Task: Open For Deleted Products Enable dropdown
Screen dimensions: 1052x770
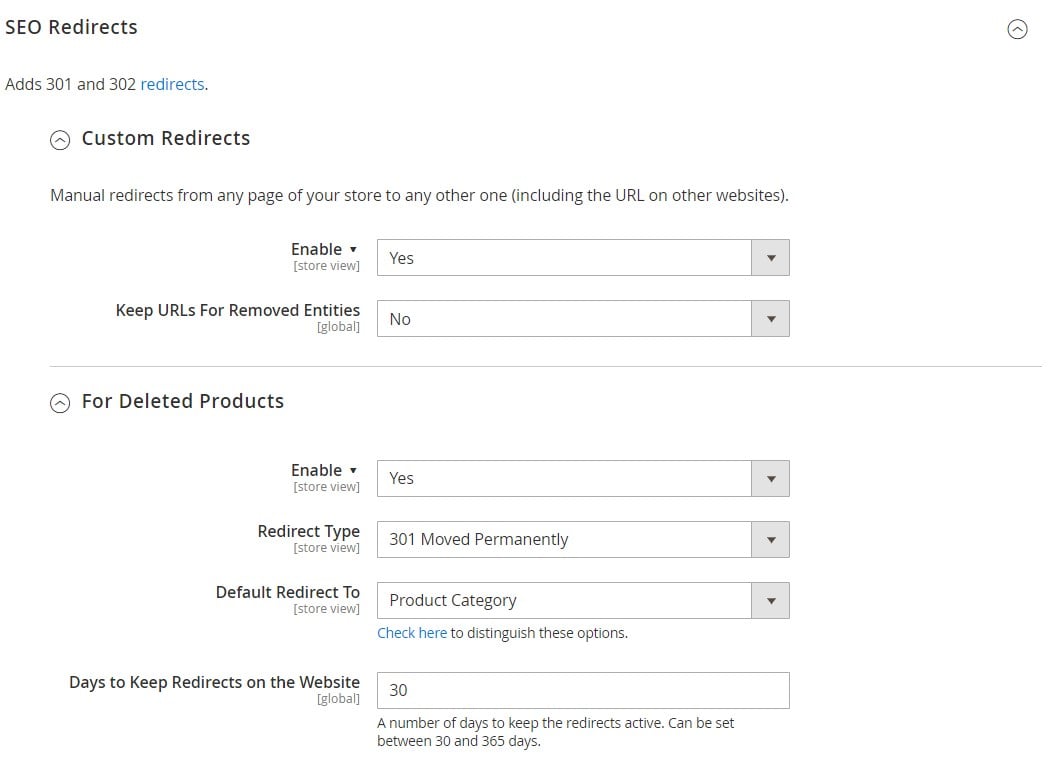Action: 583,478
